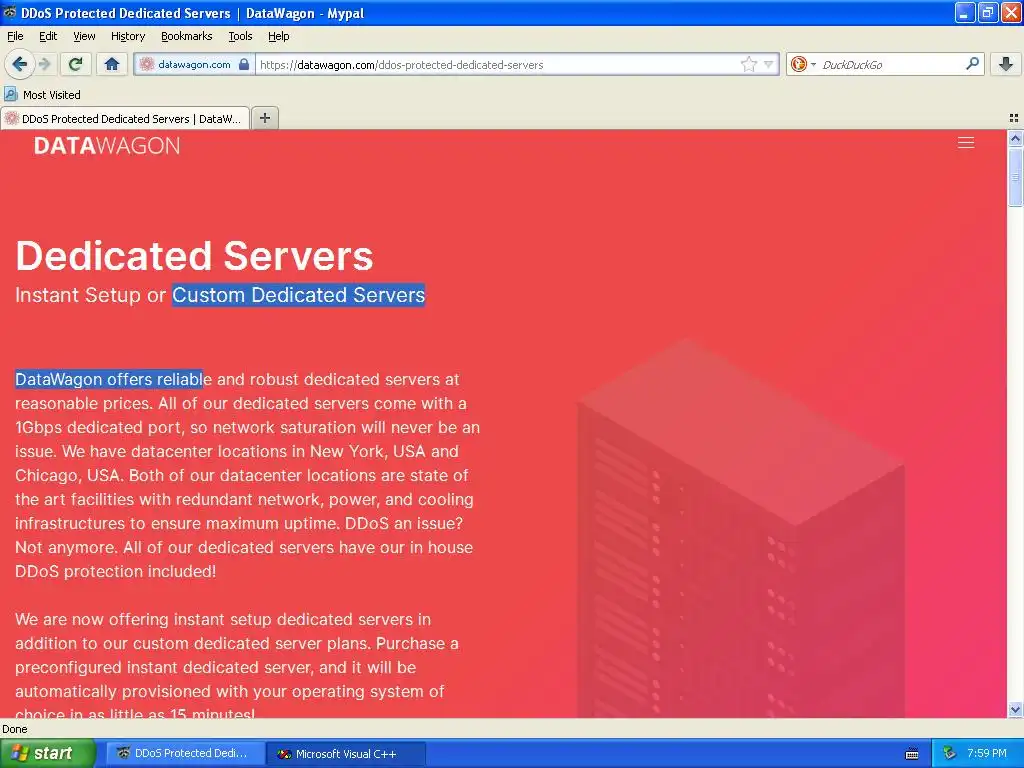Select the DDoS Protected Dedicated Servers tab
This screenshot has width=1024, height=768.
tap(125, 119)
